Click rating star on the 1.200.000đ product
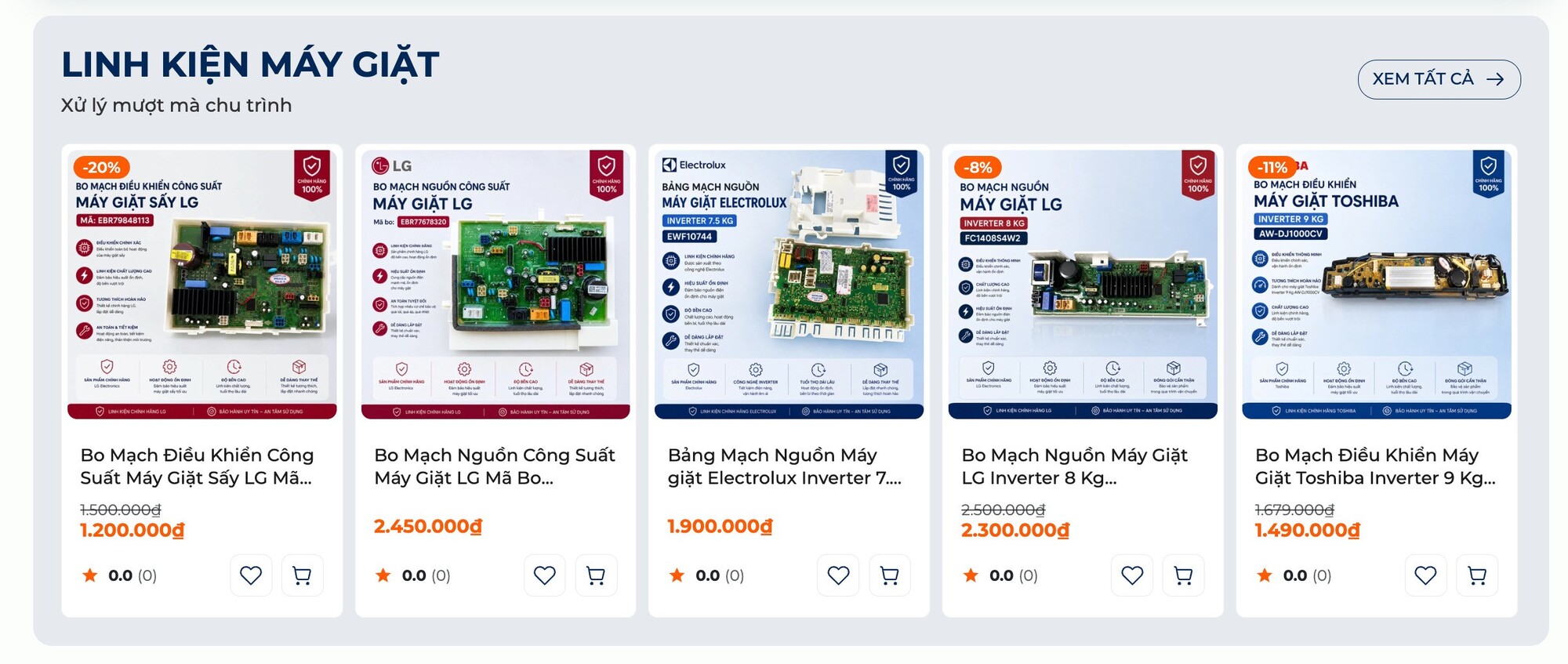The height and width of the screenshot is (664, 1568). click(90, 575)
